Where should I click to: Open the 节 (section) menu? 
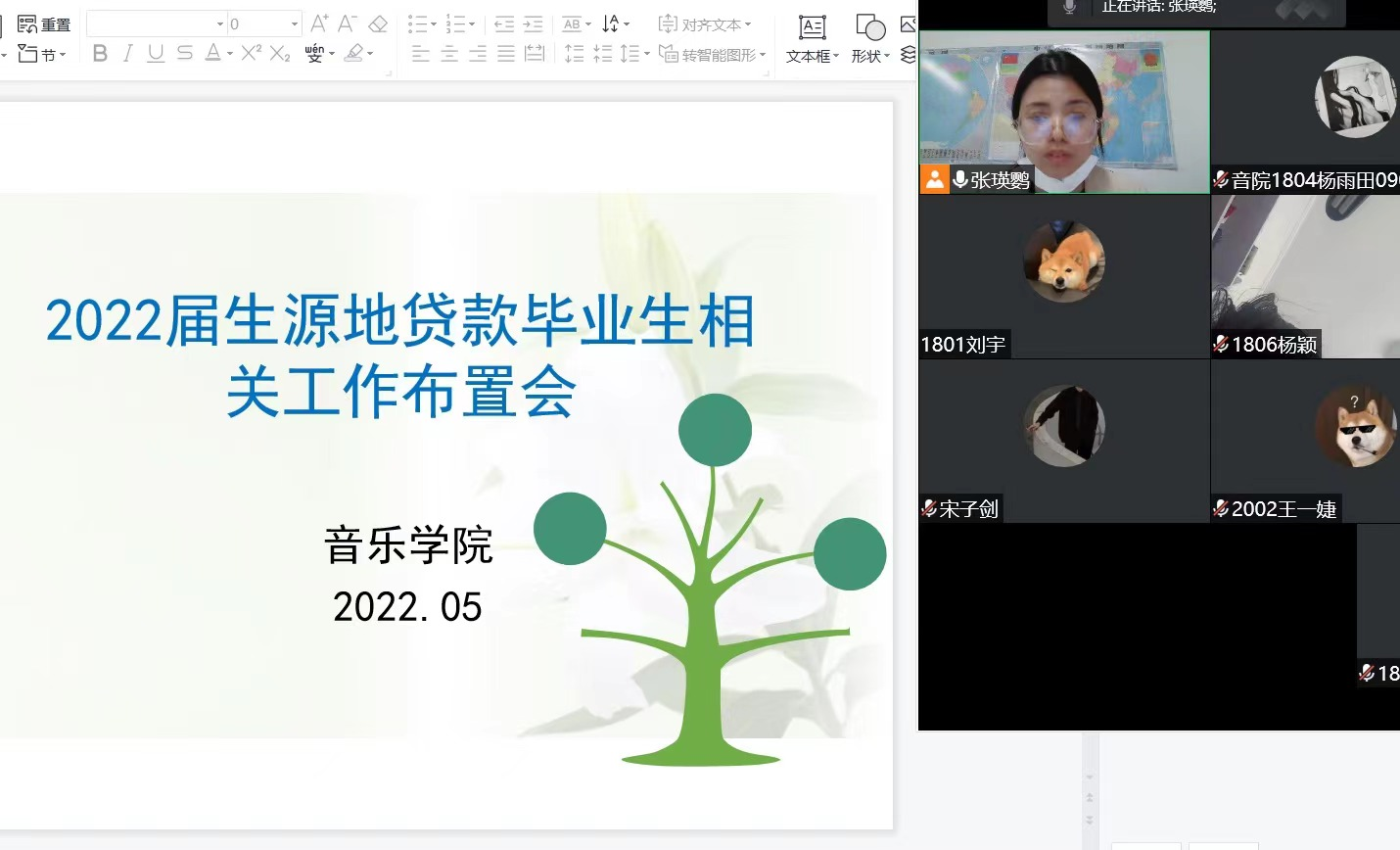42,54
